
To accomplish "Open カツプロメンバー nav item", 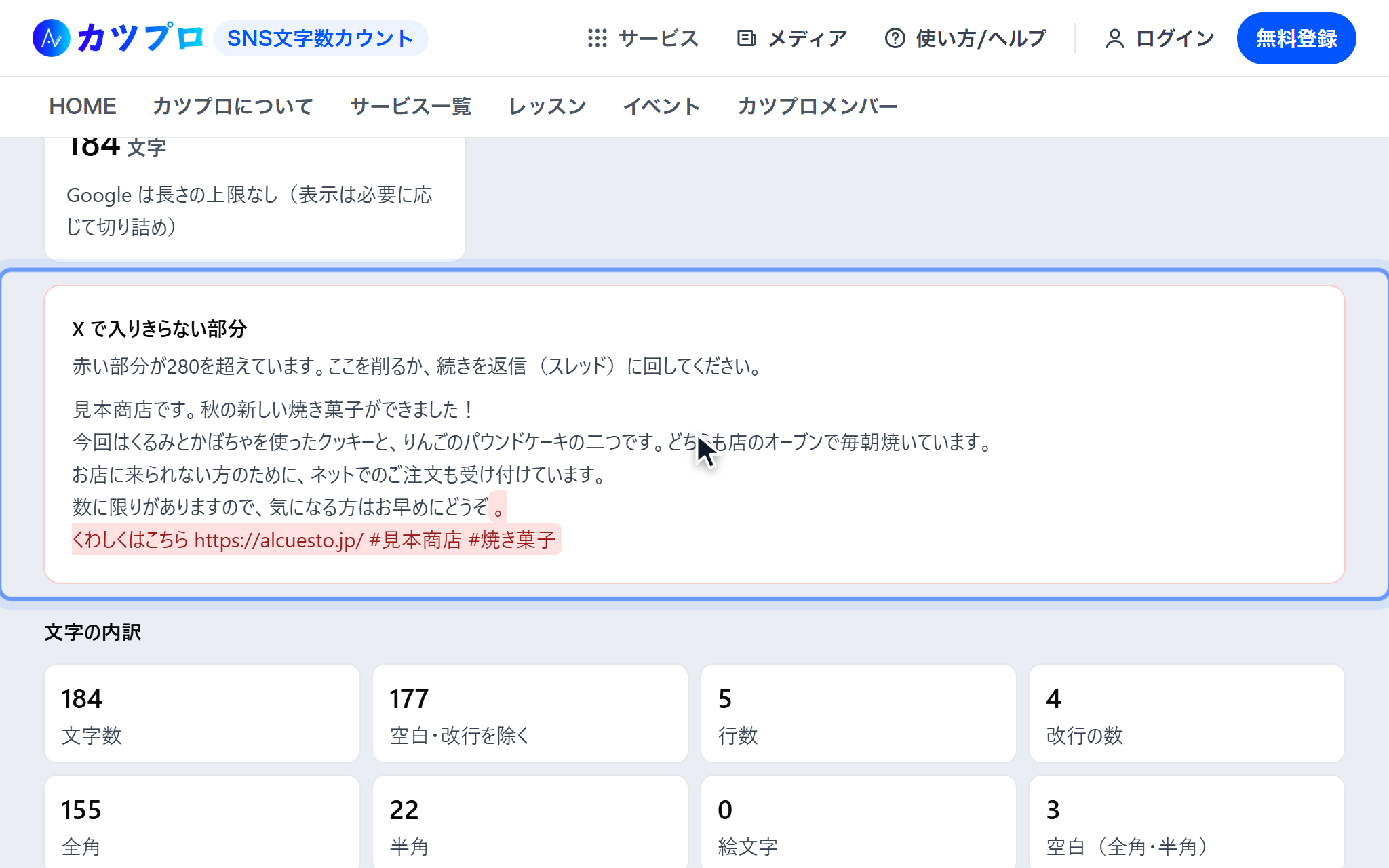I will pyautogui.click(x=817, y=106).
